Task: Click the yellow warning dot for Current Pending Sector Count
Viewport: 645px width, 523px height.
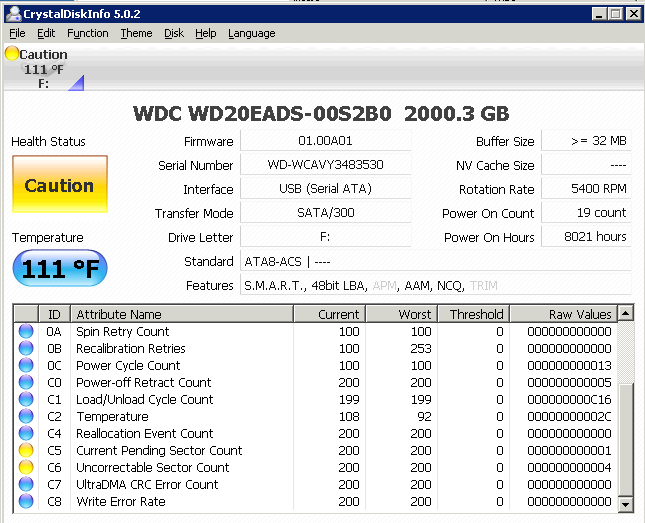Action: point(26,450)
